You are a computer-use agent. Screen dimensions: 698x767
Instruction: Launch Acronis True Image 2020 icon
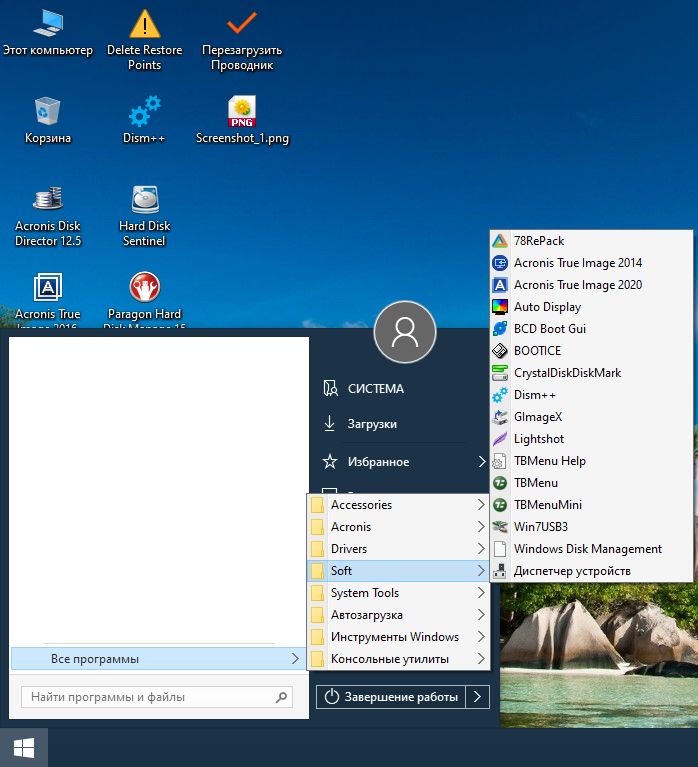[x=499, y=285]
